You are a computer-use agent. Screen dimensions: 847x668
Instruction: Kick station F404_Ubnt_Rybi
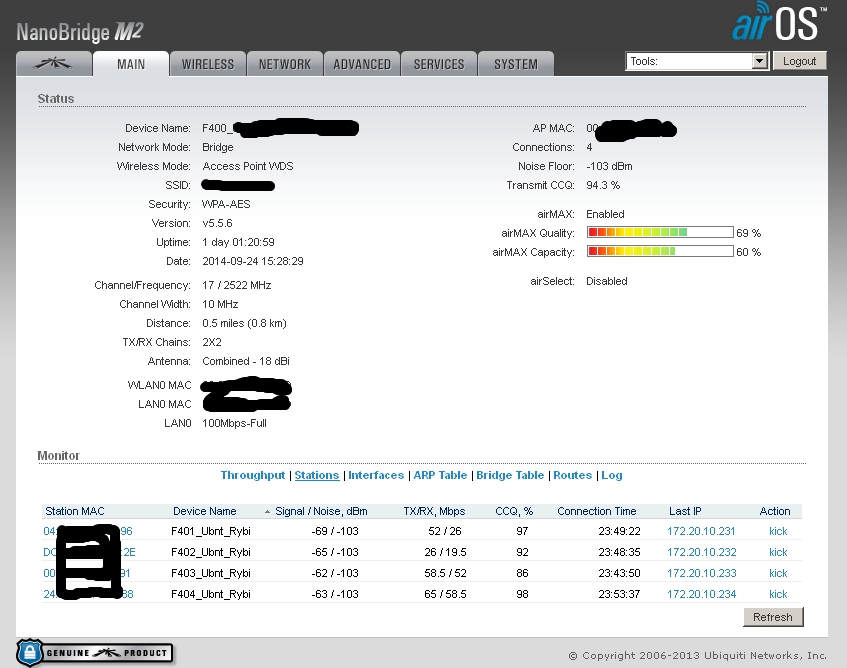[778, 594]
